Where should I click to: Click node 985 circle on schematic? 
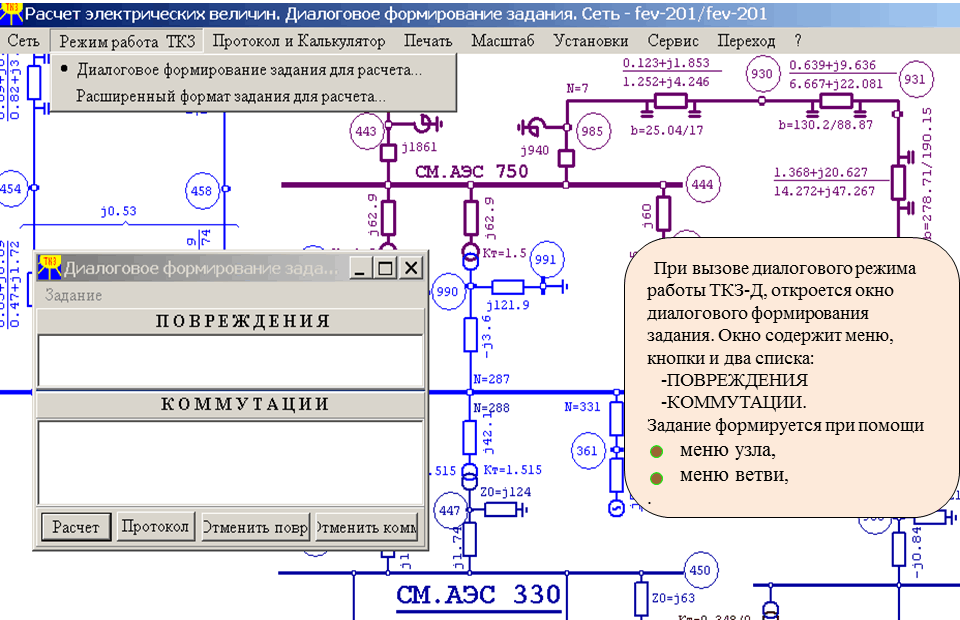click(x=592, y=131)
